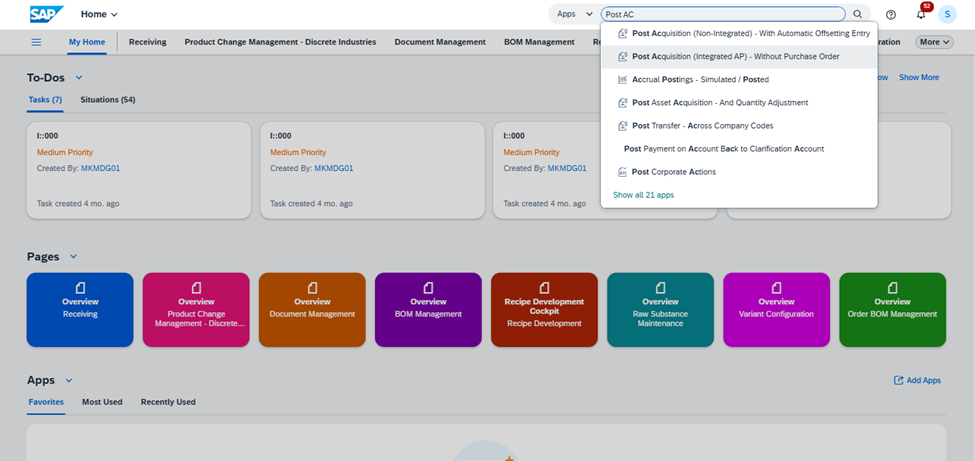Image resolution: width=975 pixels, height=461 pixels.
Task: Expand the To-Dos section chevron
Action: [x=79, y=78]
